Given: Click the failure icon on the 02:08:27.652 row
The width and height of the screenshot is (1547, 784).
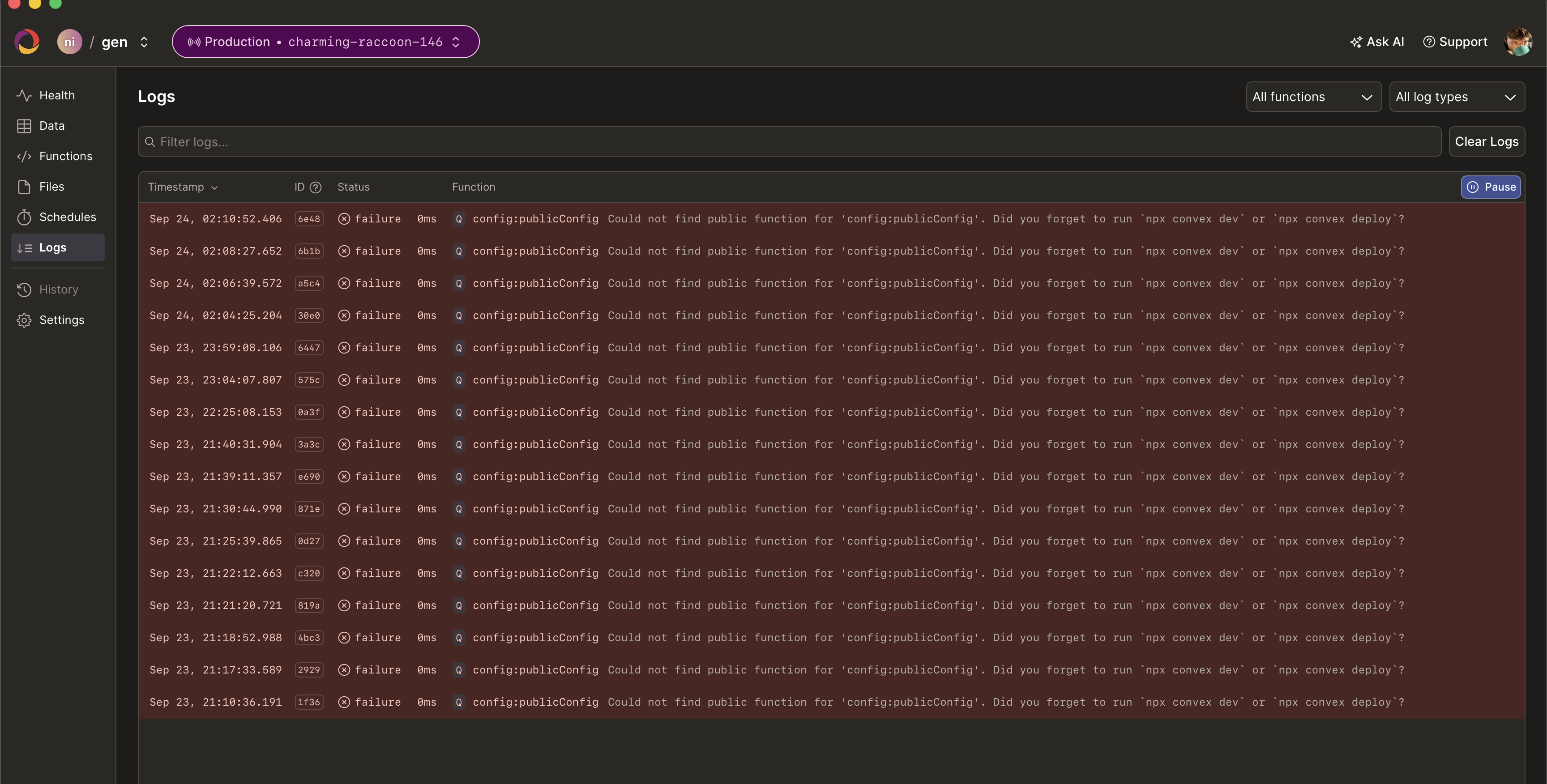Looking at the screenshot, I should pos(344,251).
